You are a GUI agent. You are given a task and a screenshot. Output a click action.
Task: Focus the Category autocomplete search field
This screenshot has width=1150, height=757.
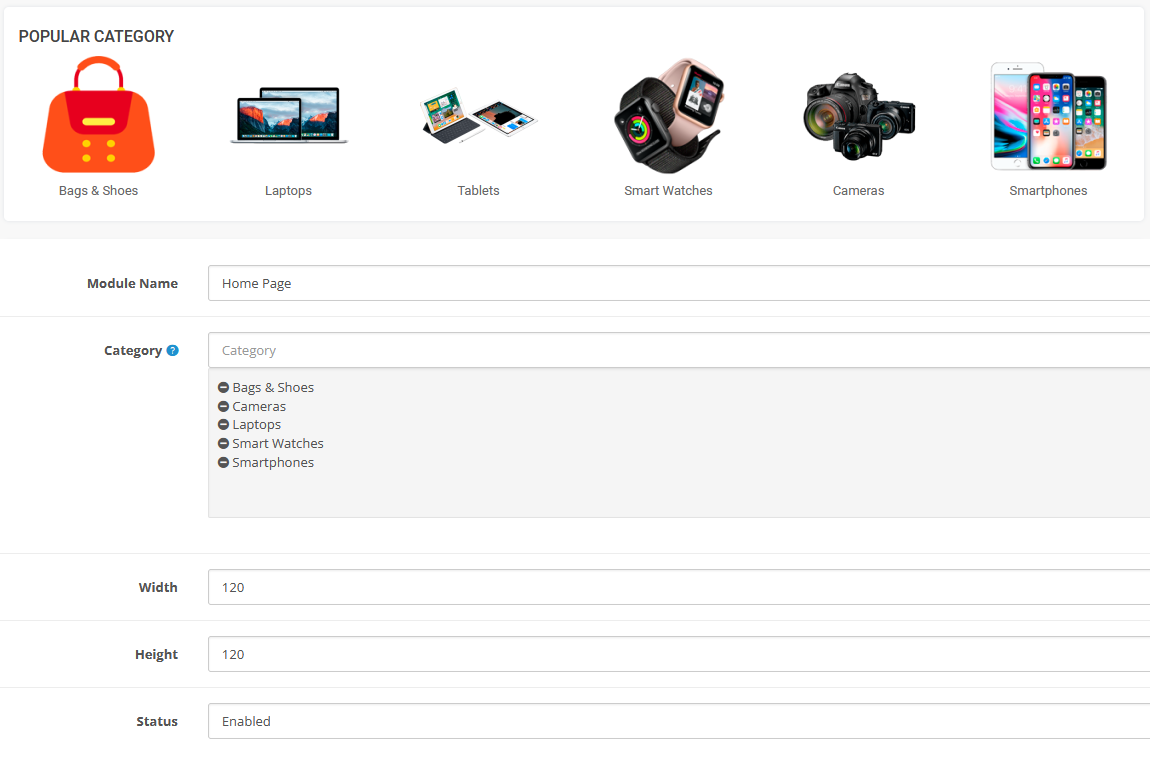coord(678,351)
